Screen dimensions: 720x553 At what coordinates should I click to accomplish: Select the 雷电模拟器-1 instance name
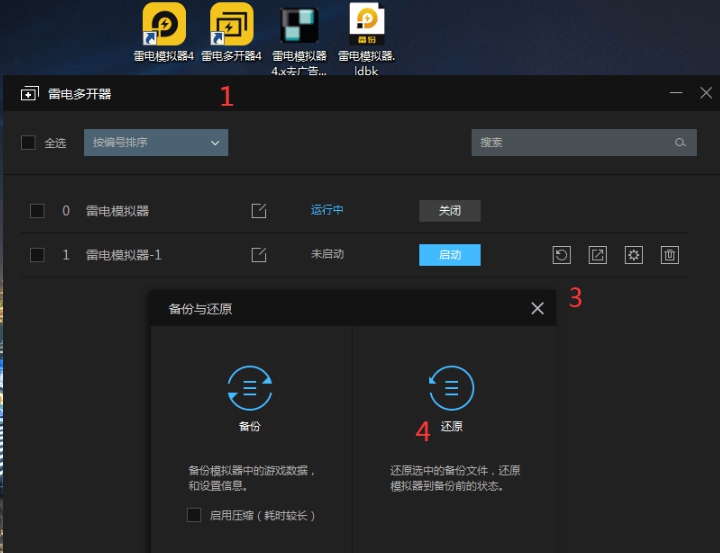pyautogui.click(x=124, y=255)
